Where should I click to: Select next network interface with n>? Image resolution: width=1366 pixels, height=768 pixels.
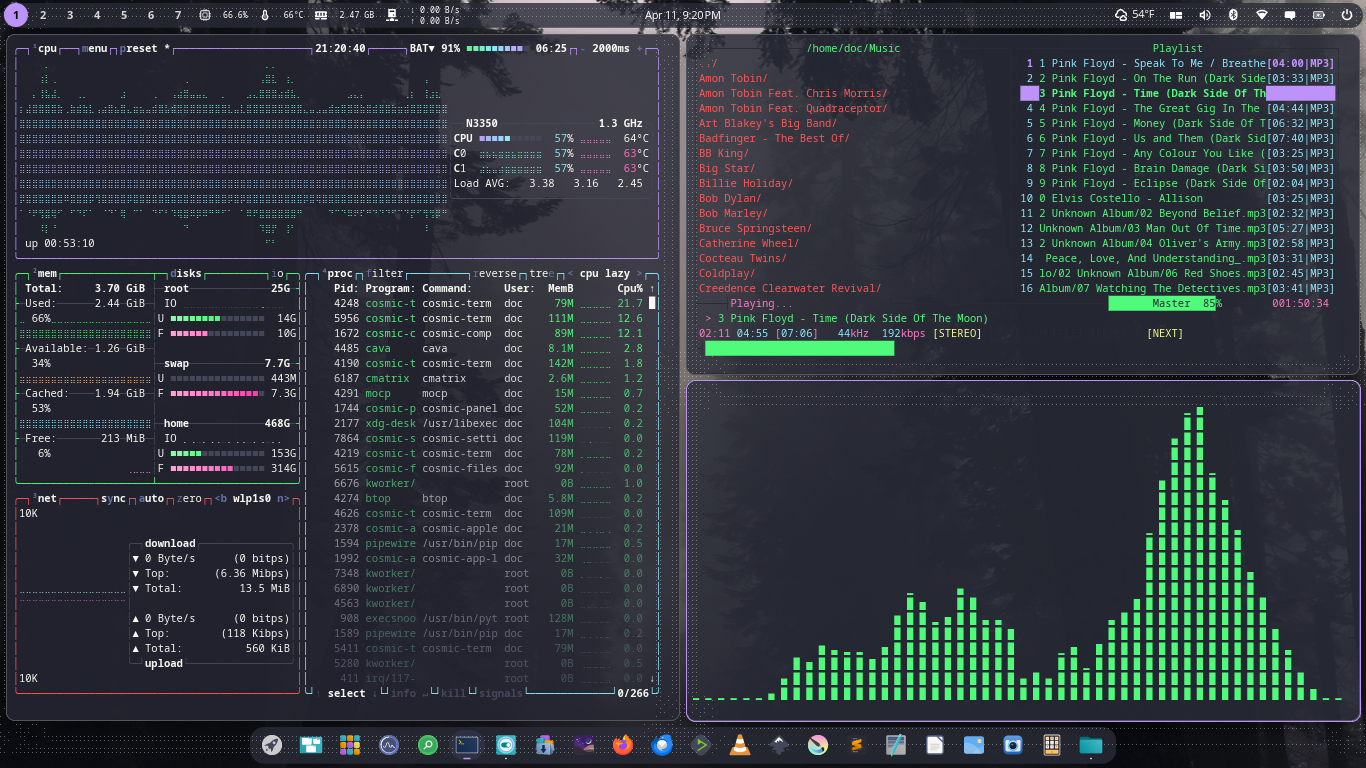coord(284,498)
